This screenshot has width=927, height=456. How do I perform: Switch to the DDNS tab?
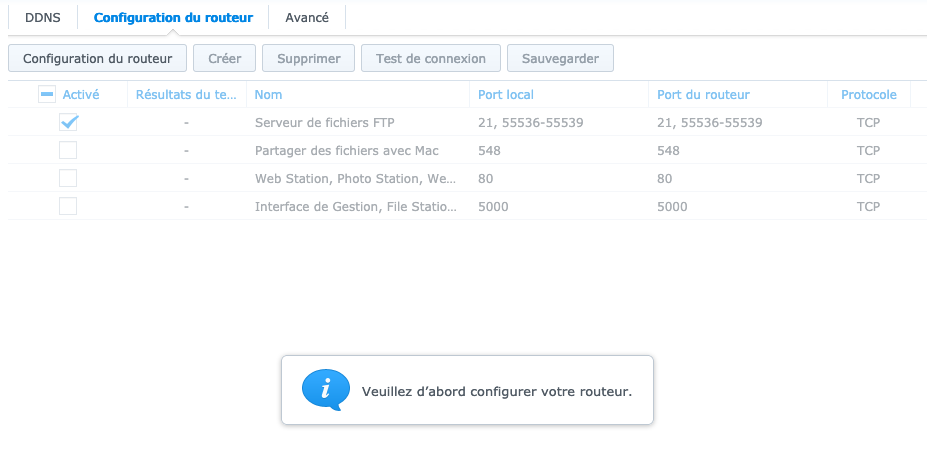[x=43, y=17]
